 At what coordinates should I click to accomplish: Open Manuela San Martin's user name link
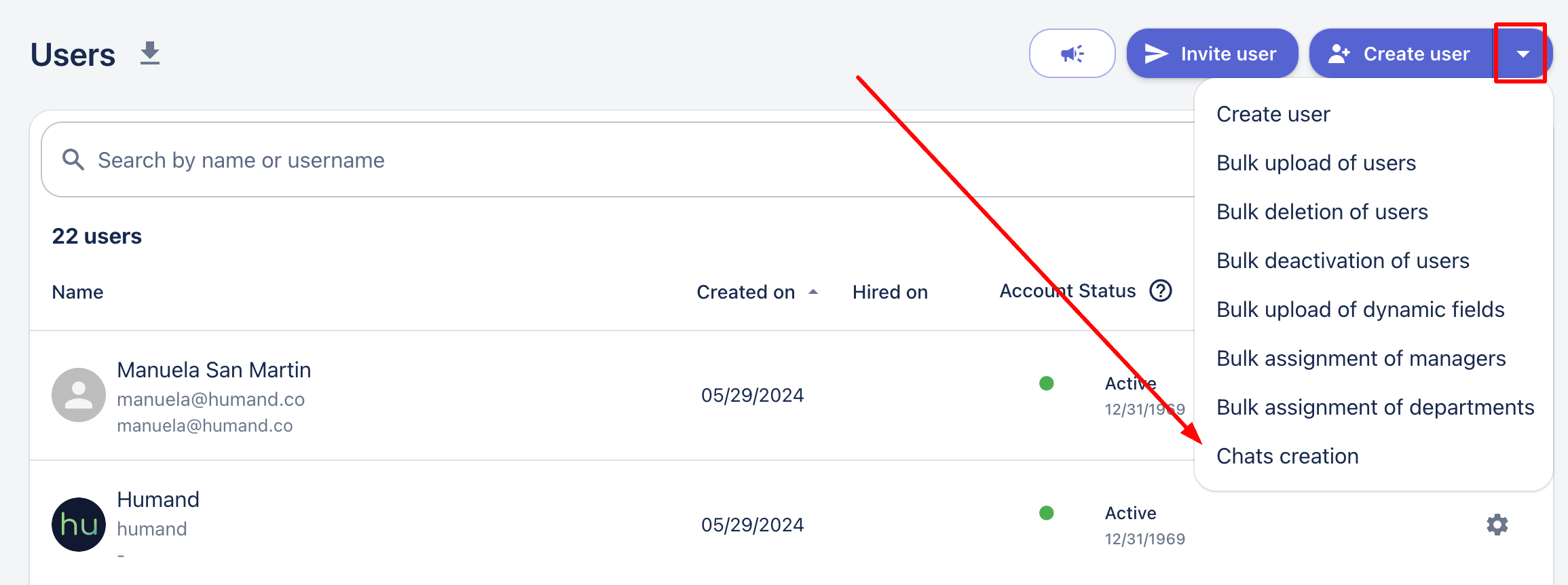pyautogui.click(x=214, y=370)
